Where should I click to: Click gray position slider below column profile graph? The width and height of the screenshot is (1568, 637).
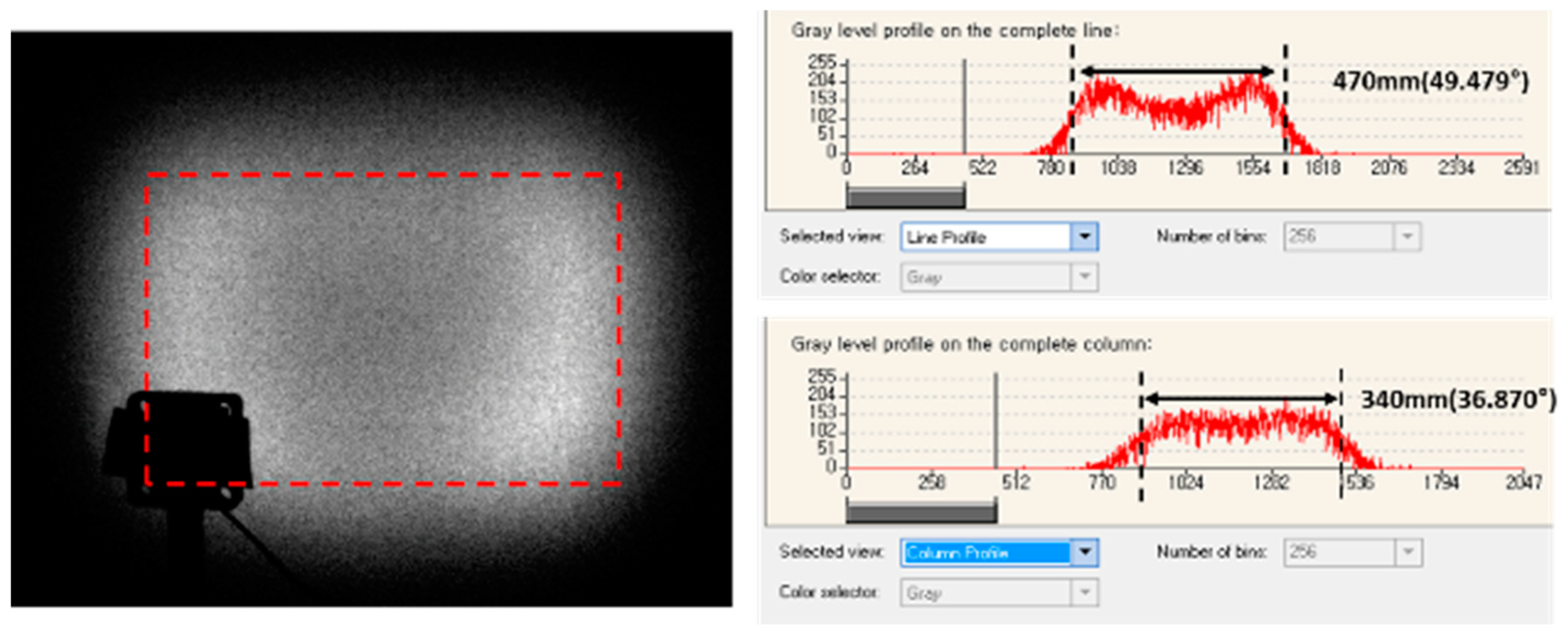coord(921,512)
